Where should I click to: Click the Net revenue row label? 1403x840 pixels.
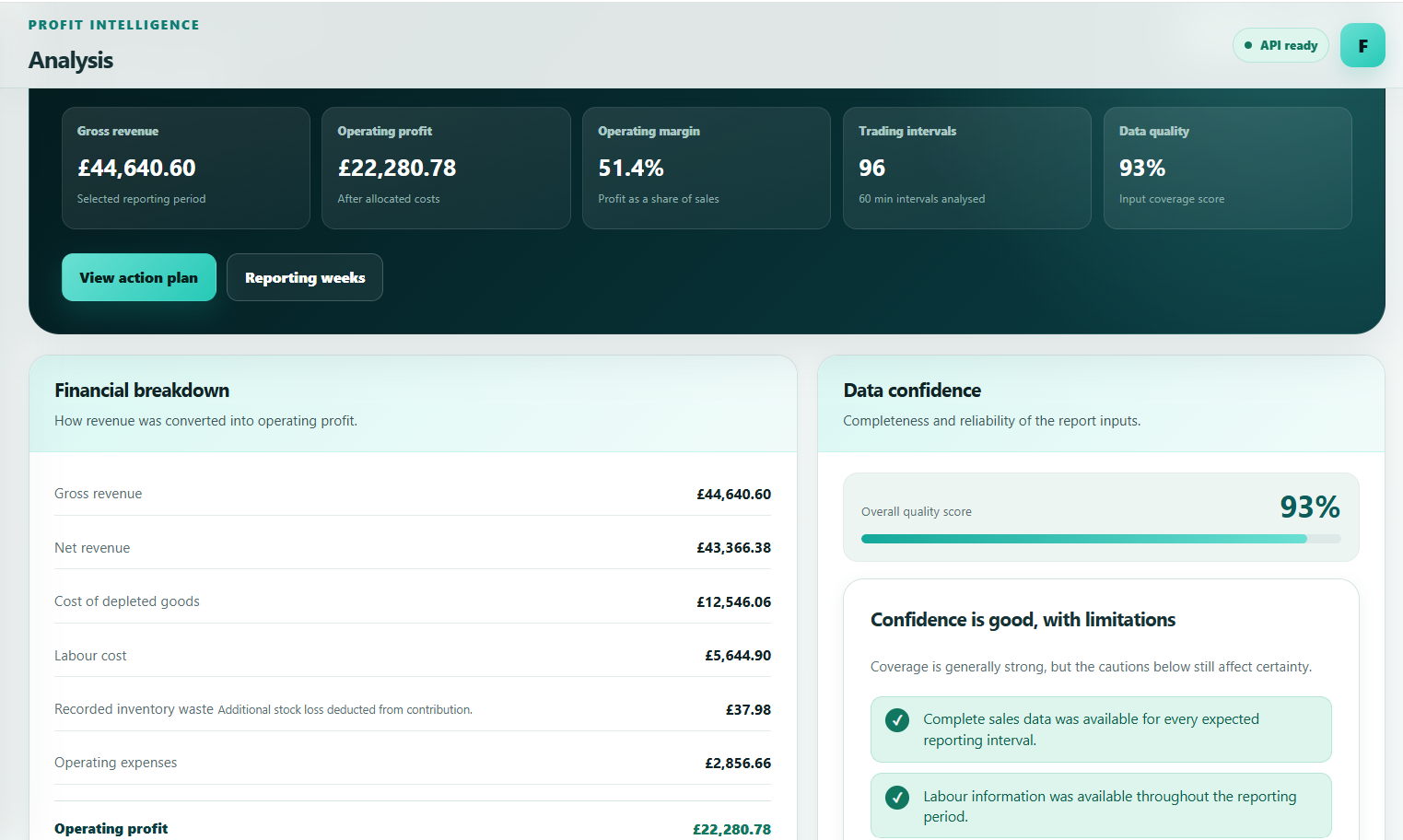pyautogui.click(x=92, y=548)
